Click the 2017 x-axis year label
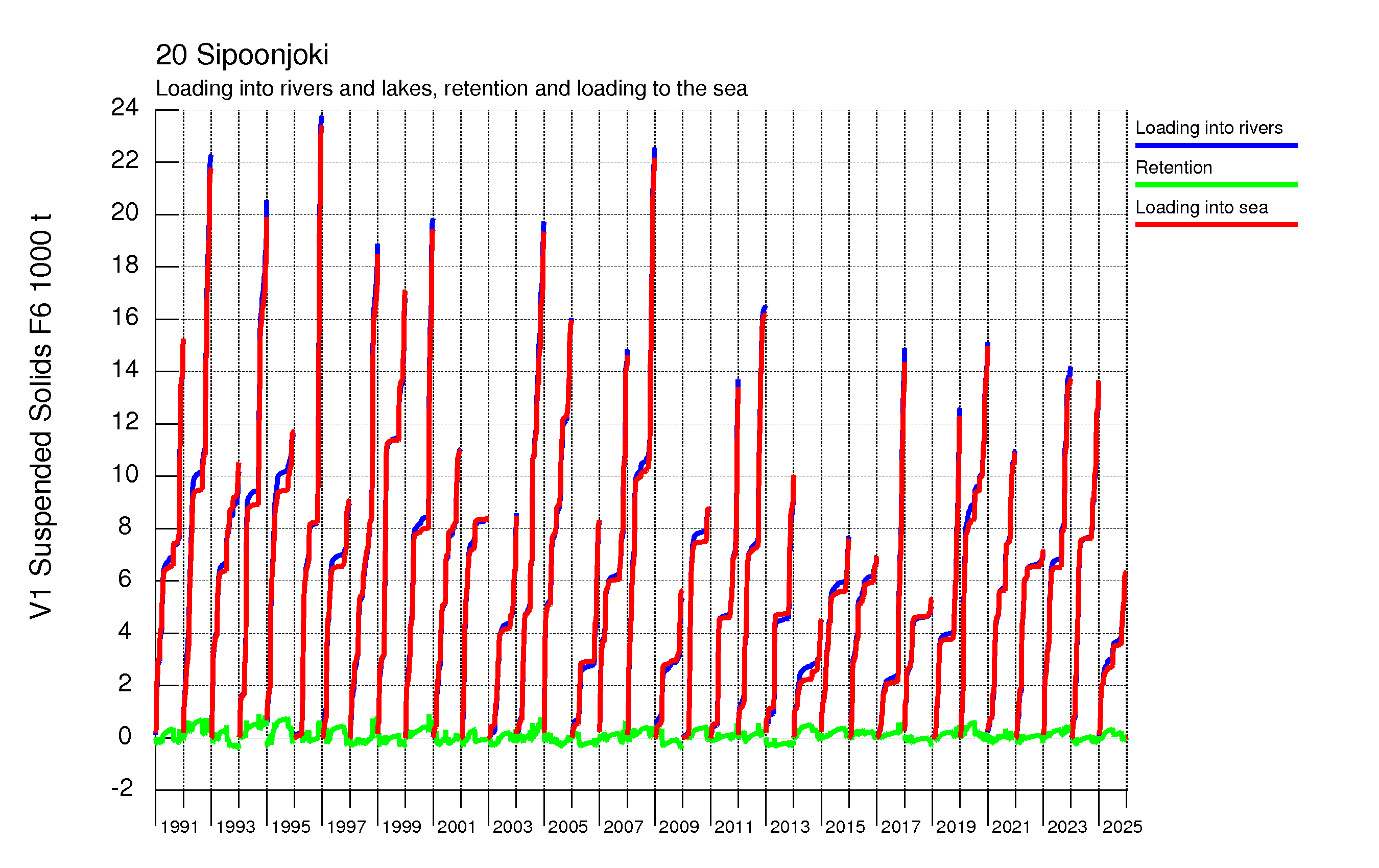 pos(900,827)
